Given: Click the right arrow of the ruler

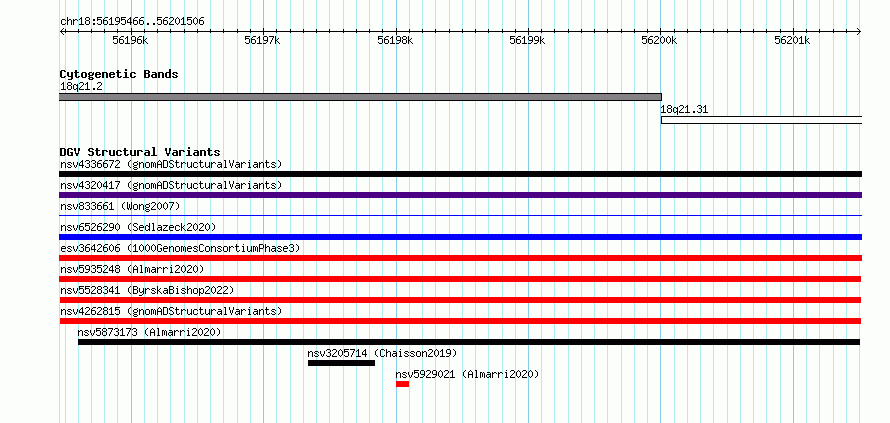Looking at the screenshot, I should point(859,32).
